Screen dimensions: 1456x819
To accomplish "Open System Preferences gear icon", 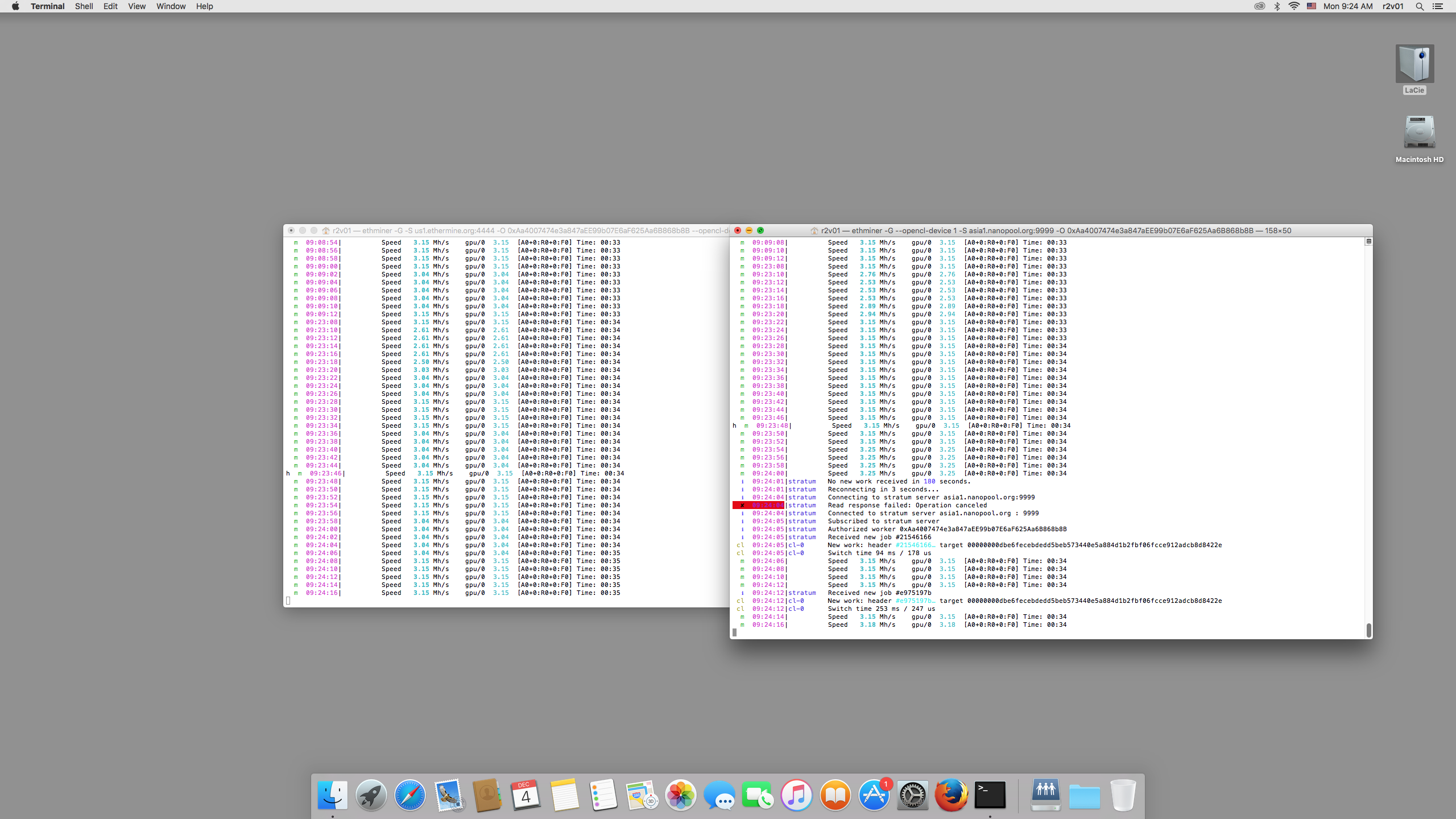I will pyautogui.click(x=912, y=795).
